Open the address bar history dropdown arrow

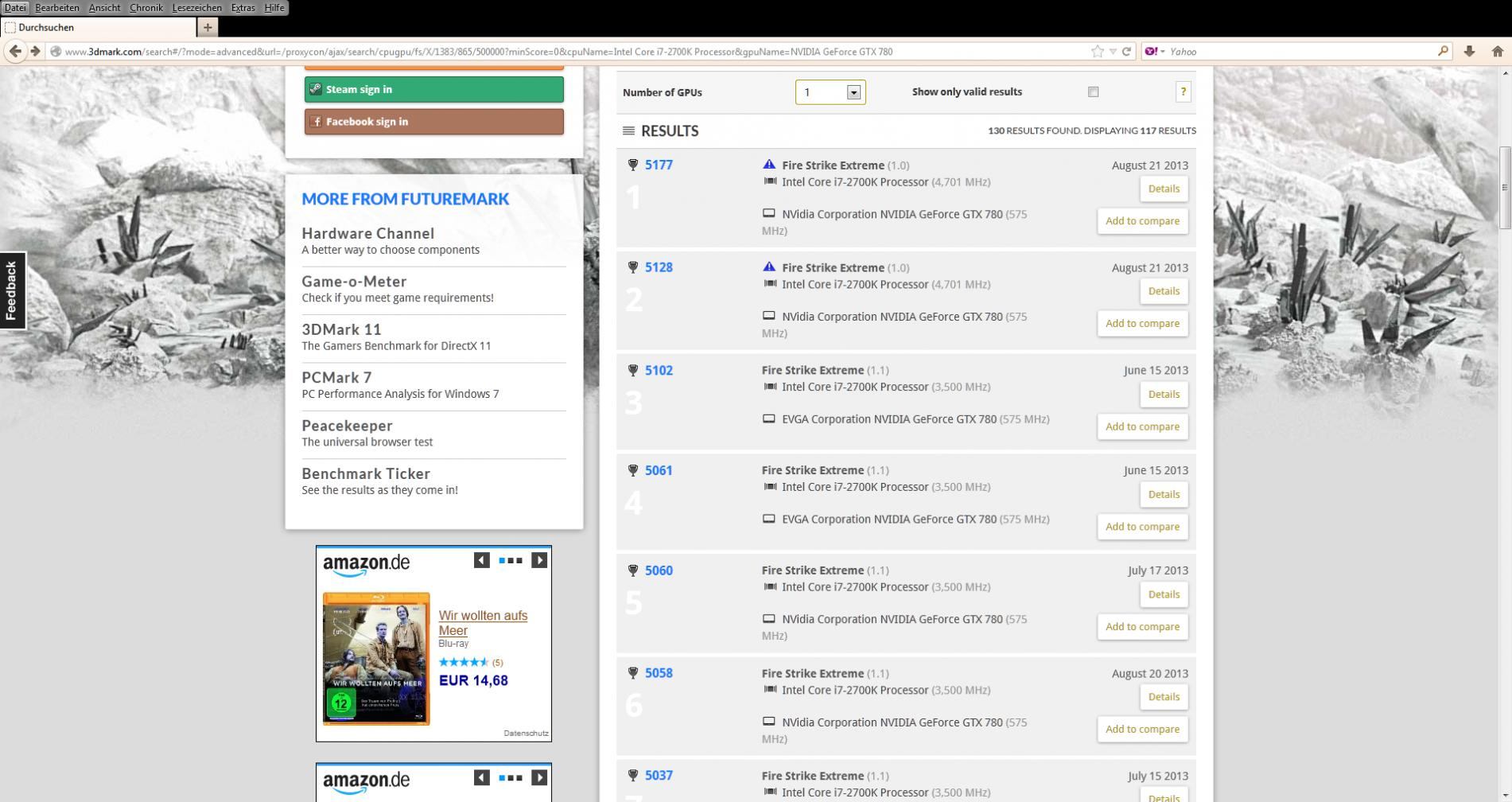(1113, 52)
